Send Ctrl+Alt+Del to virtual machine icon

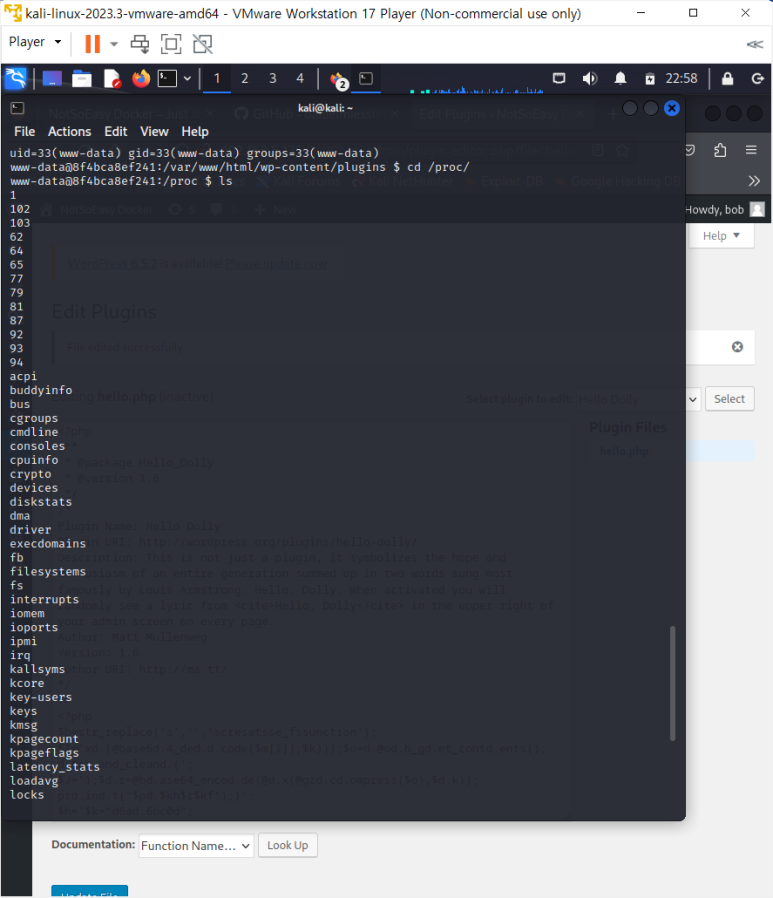[x=140, y=44]
